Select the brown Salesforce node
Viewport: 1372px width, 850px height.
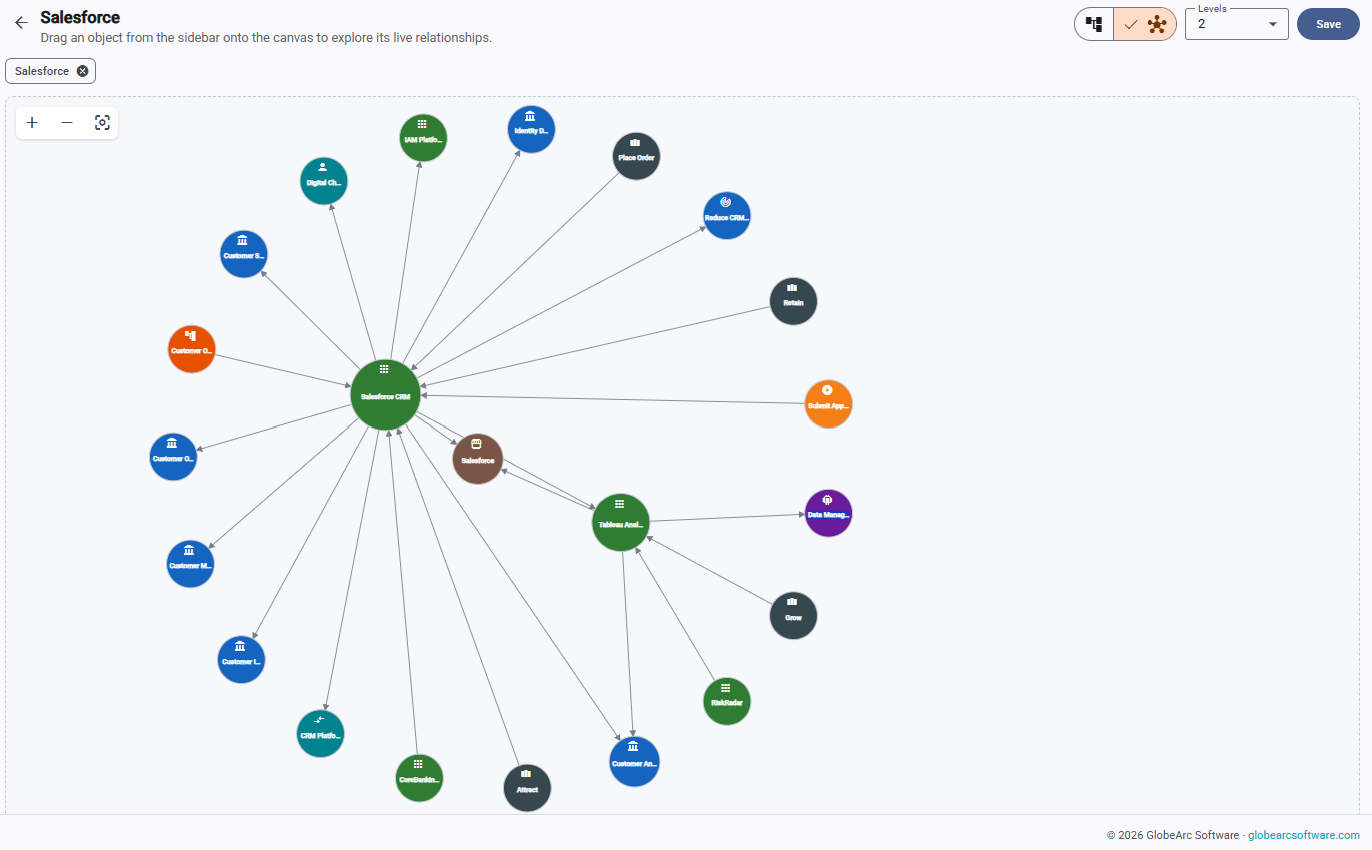pyautogui.click(x=478, y=459)
